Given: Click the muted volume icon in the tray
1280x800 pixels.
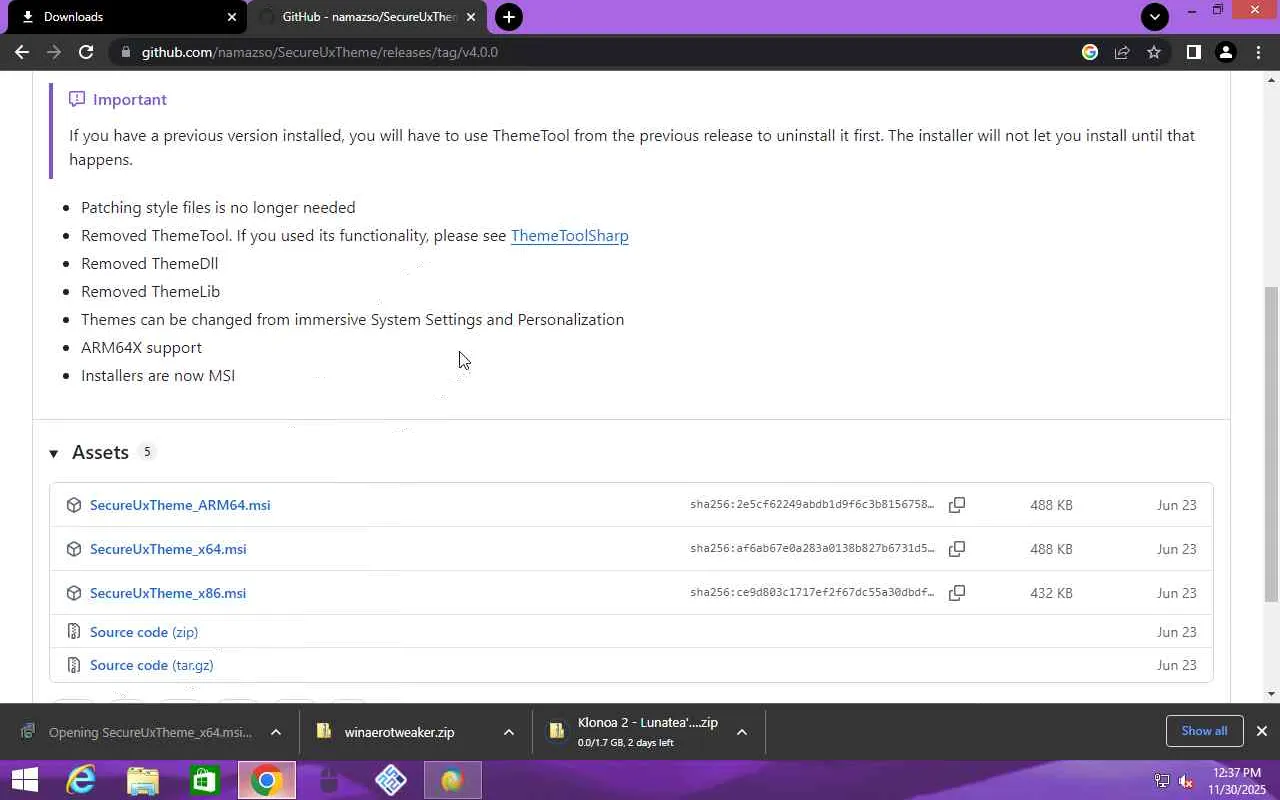Looking at the screenshot, I should click(x=1186, y=781).
